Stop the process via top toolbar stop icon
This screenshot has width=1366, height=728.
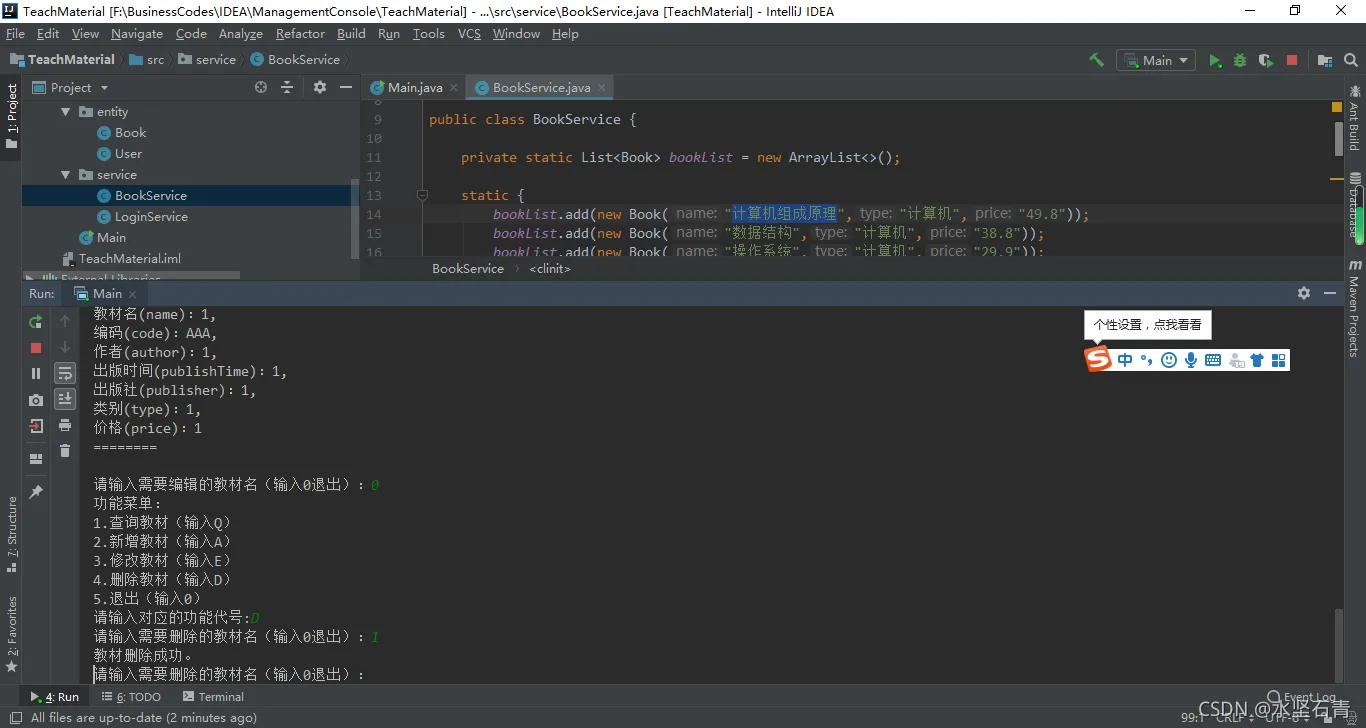(1292, 60)
